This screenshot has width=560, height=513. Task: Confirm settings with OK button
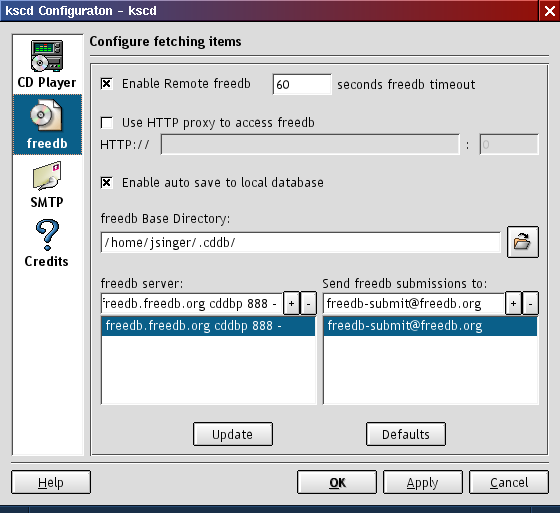[337, 482]
